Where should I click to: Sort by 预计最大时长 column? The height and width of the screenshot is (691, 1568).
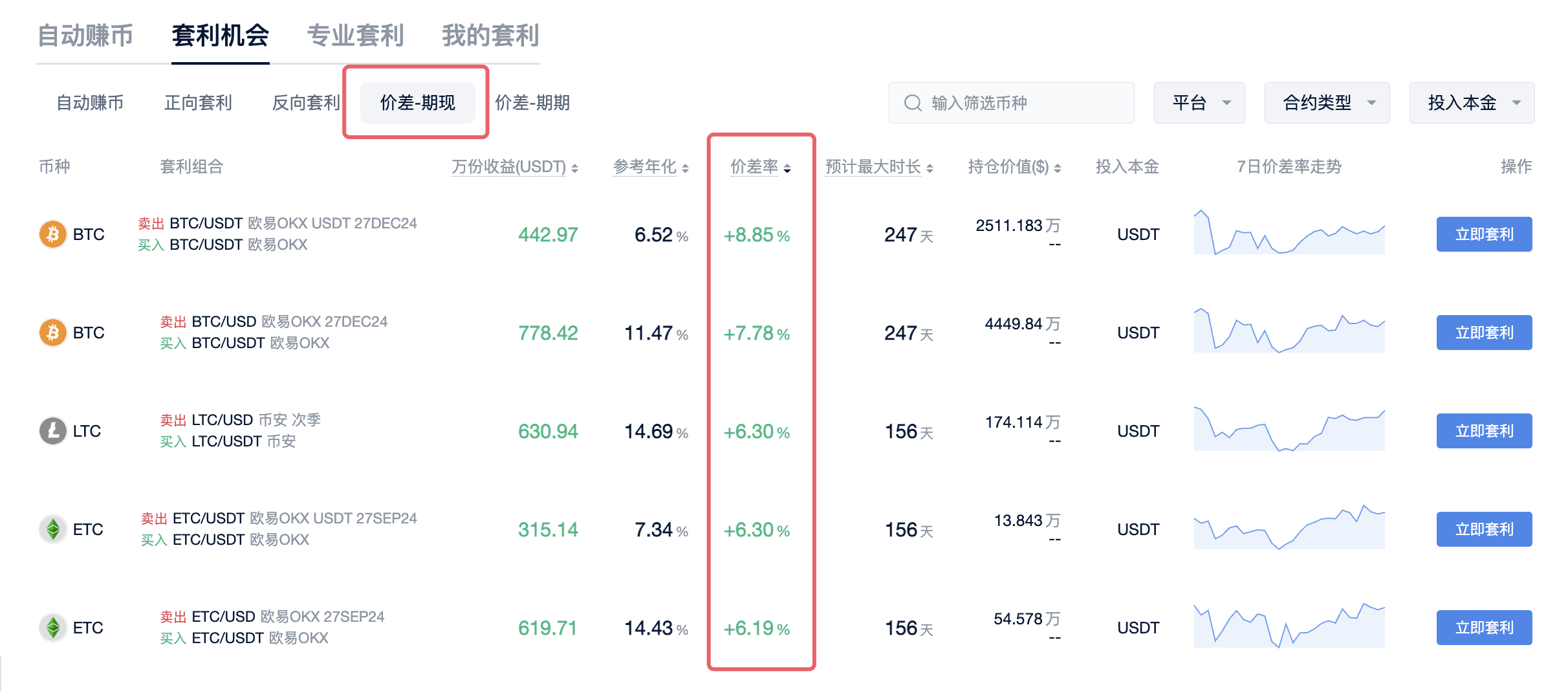[880, 167]
